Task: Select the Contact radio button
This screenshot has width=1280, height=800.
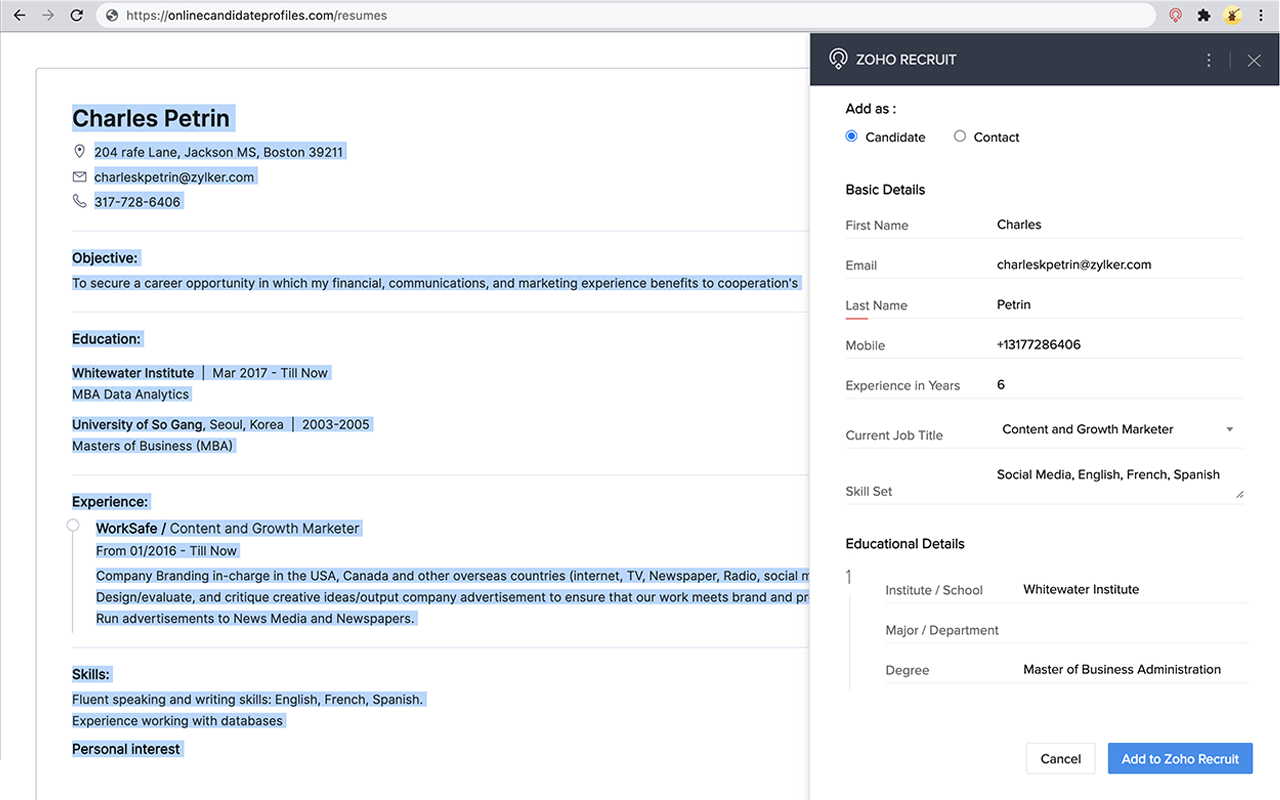Action: pyautogui.click(x=959, y=136)
